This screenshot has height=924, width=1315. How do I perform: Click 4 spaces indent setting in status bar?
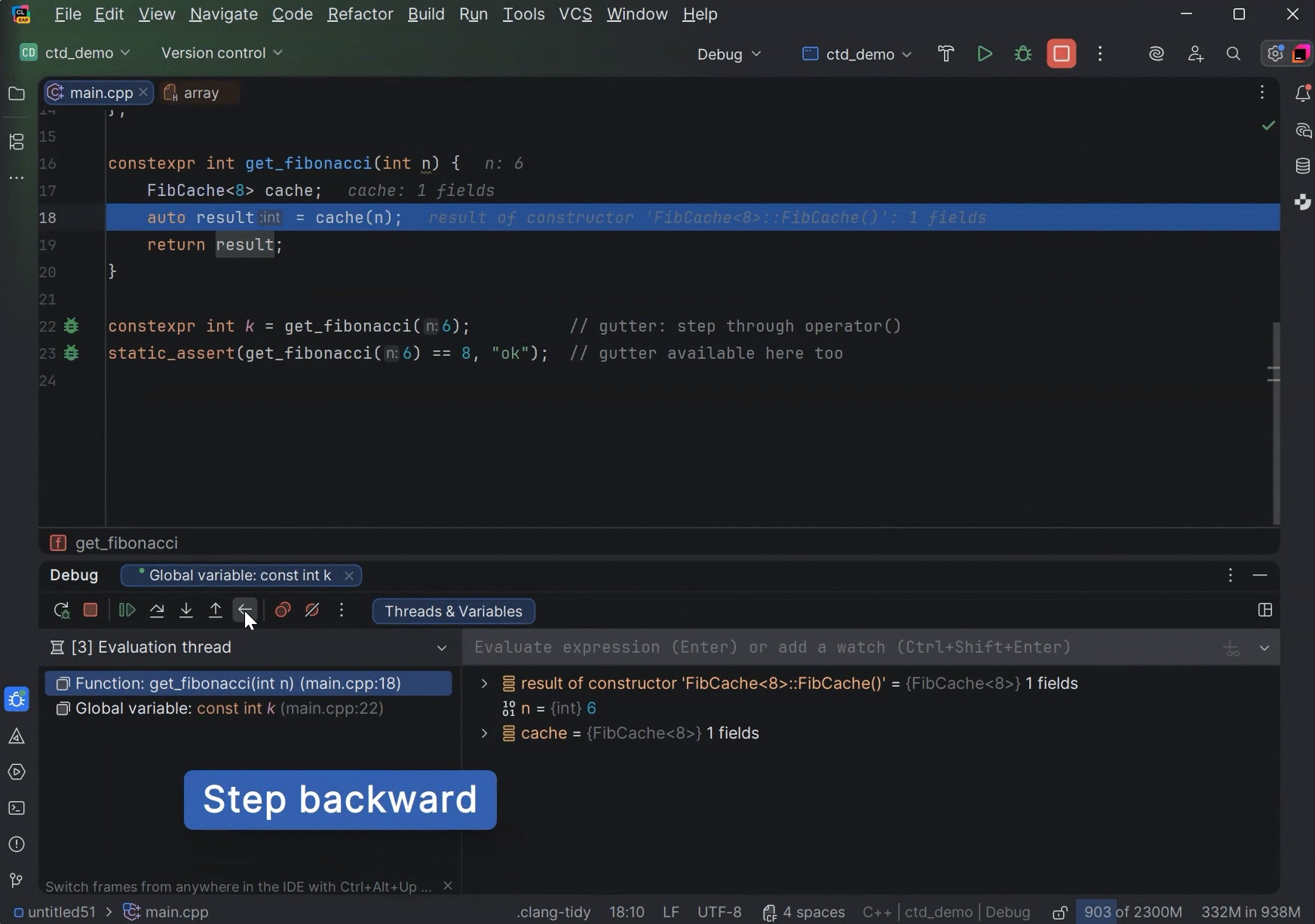803,912
